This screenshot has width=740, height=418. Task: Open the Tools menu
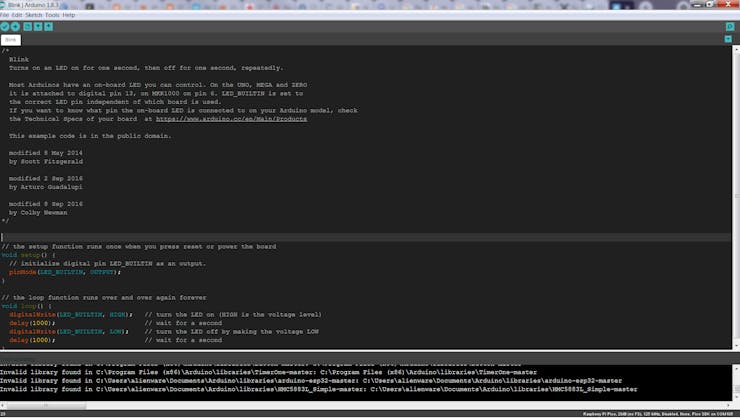tap(52, 15)
